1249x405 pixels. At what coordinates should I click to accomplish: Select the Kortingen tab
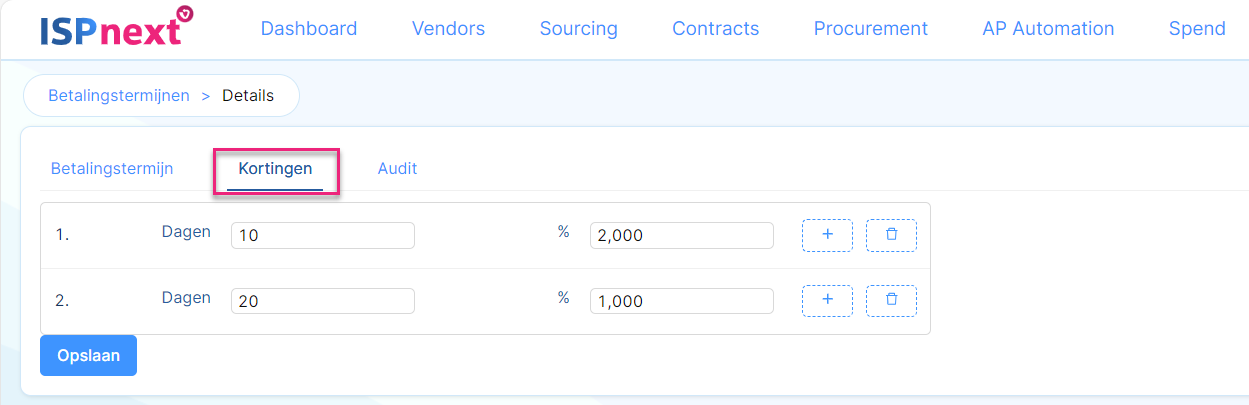[275, 169]
